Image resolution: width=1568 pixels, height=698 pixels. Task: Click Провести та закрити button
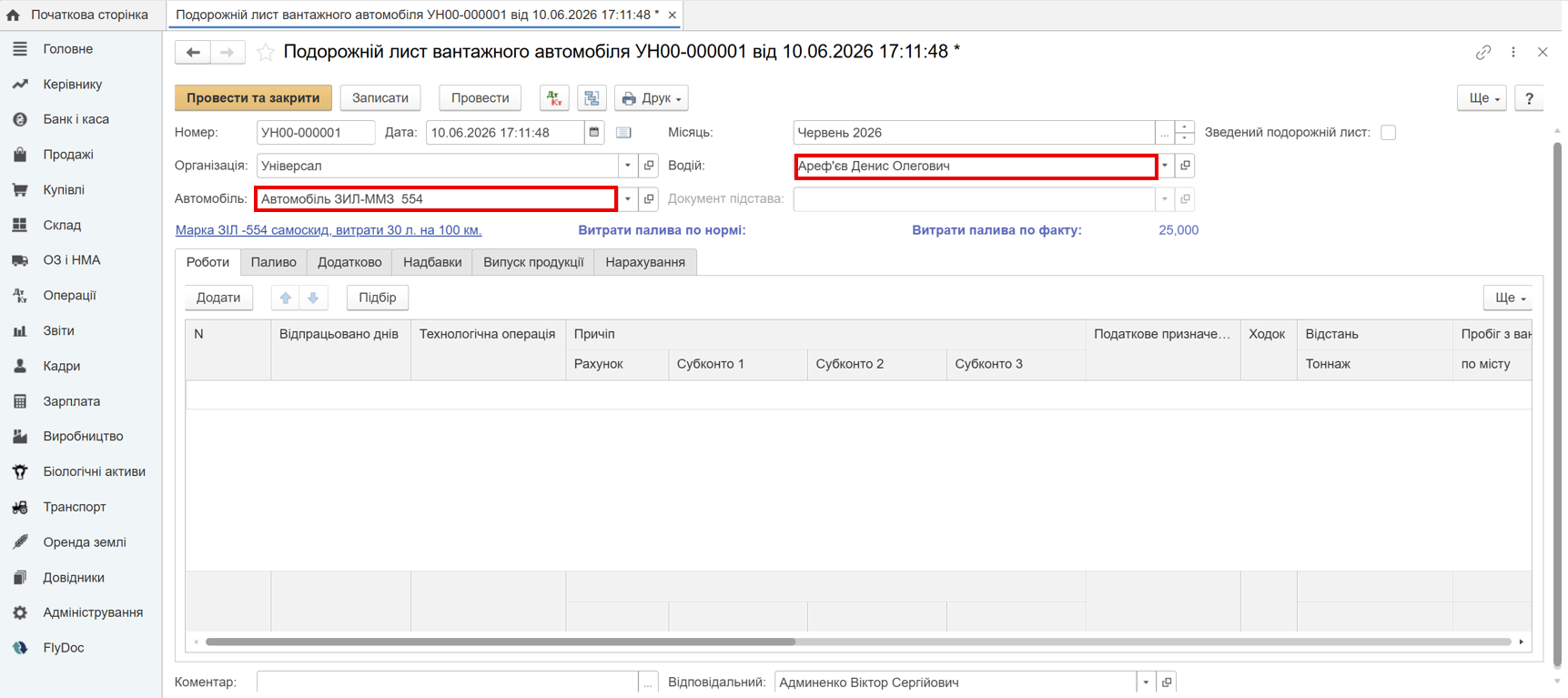pos(253,98)
